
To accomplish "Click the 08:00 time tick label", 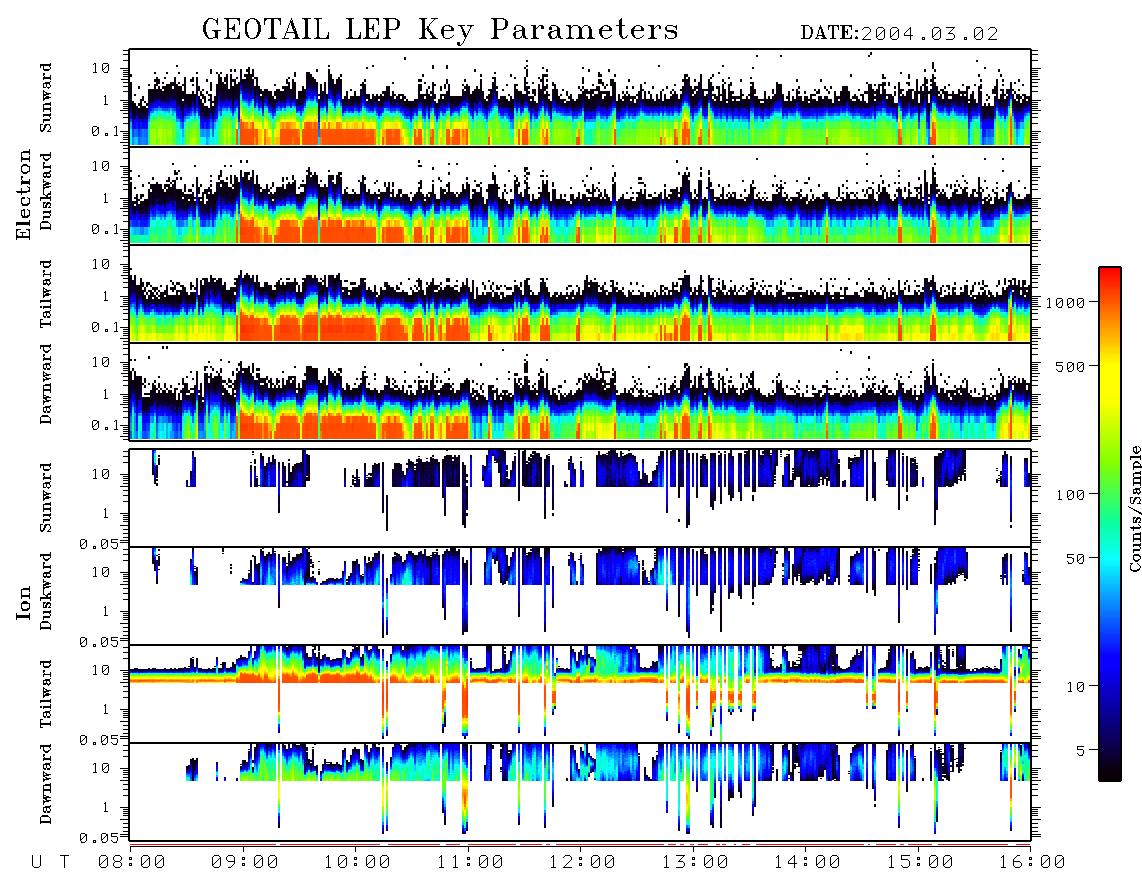I will click(132, 862).
